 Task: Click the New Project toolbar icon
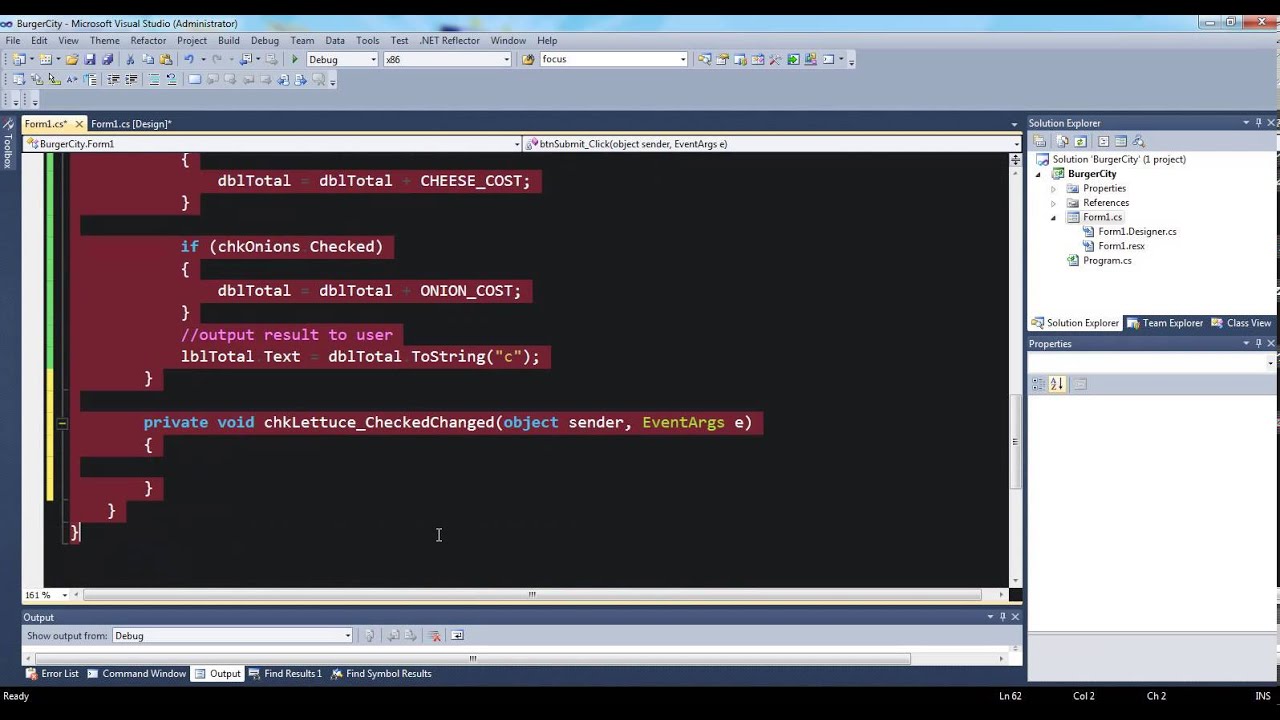(x=17, y=59)
